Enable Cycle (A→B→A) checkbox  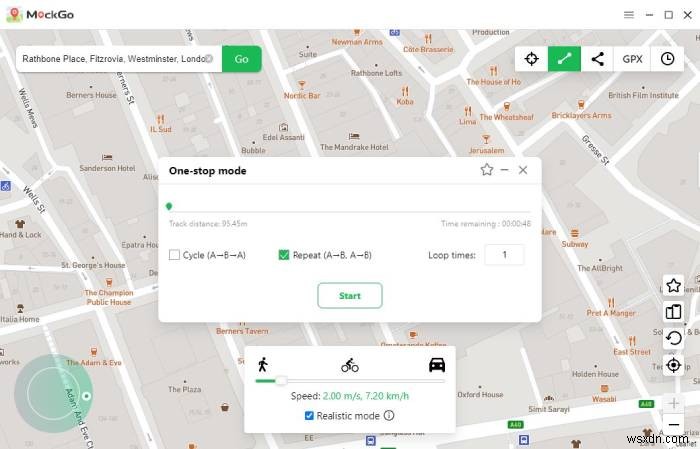[x=174, y=255]
